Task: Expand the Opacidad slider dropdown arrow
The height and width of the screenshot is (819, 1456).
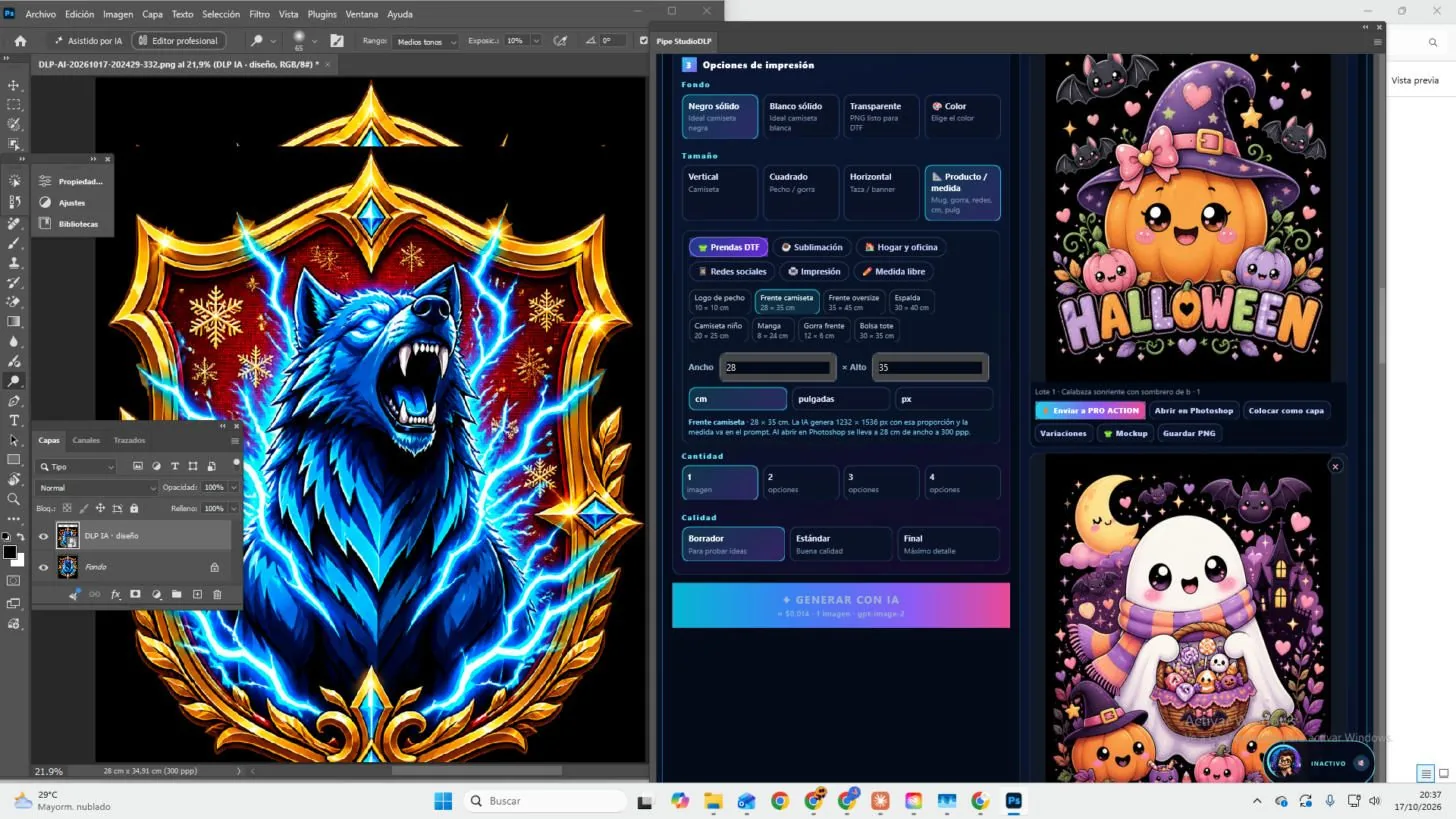Action: click(x=233, y=487)
